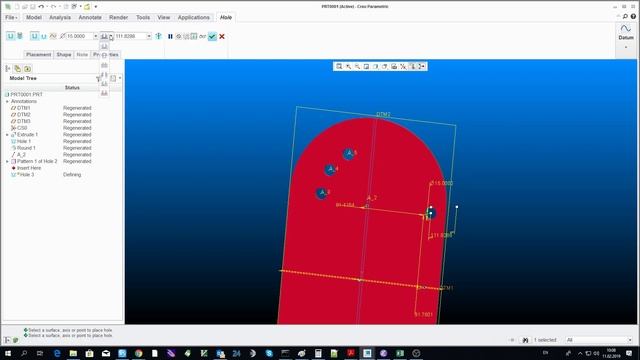Open the Shape panel tab
640x360 pixels.
point(64,54)
